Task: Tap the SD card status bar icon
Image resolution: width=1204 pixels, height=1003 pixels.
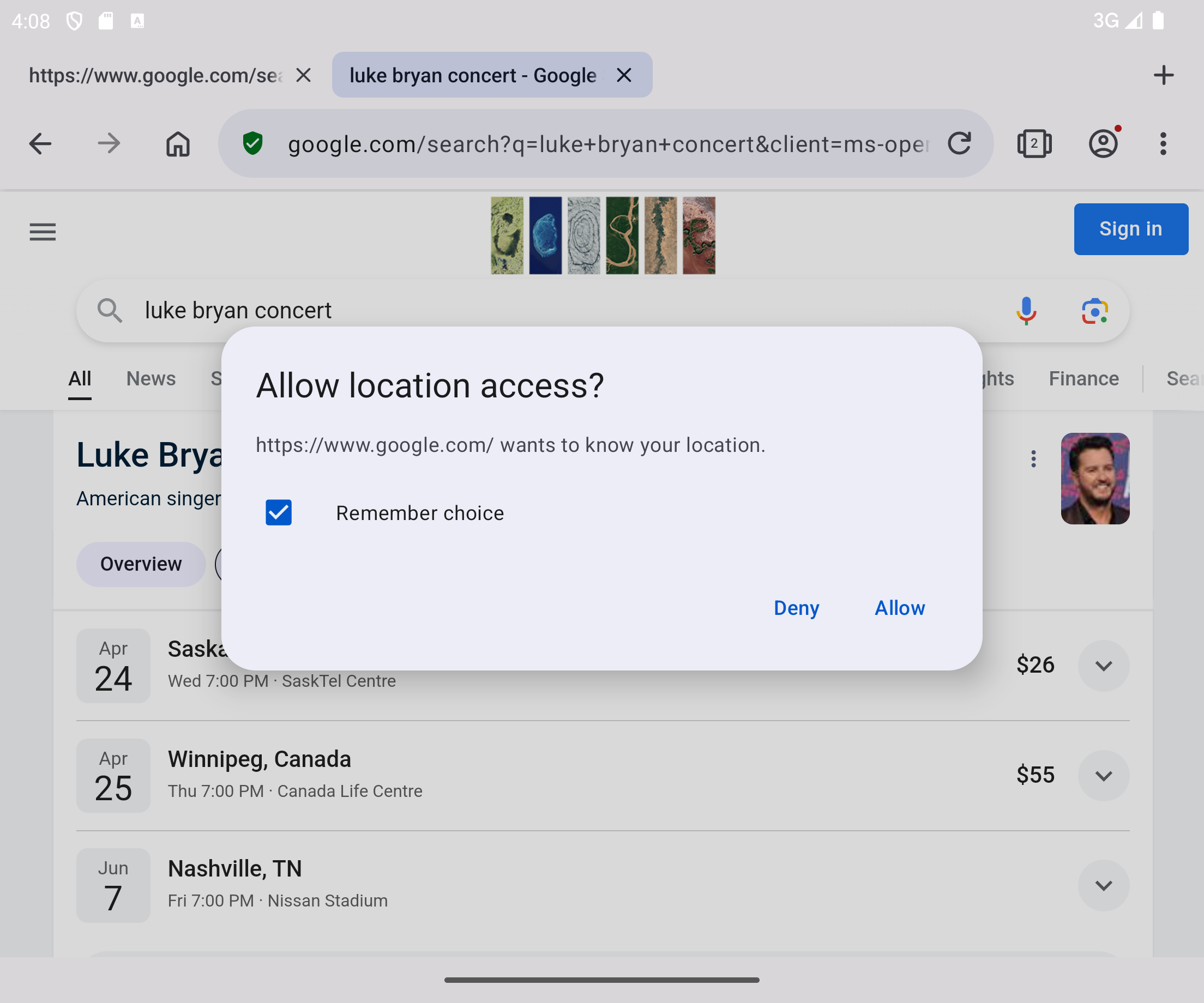Action: point(105,21)
